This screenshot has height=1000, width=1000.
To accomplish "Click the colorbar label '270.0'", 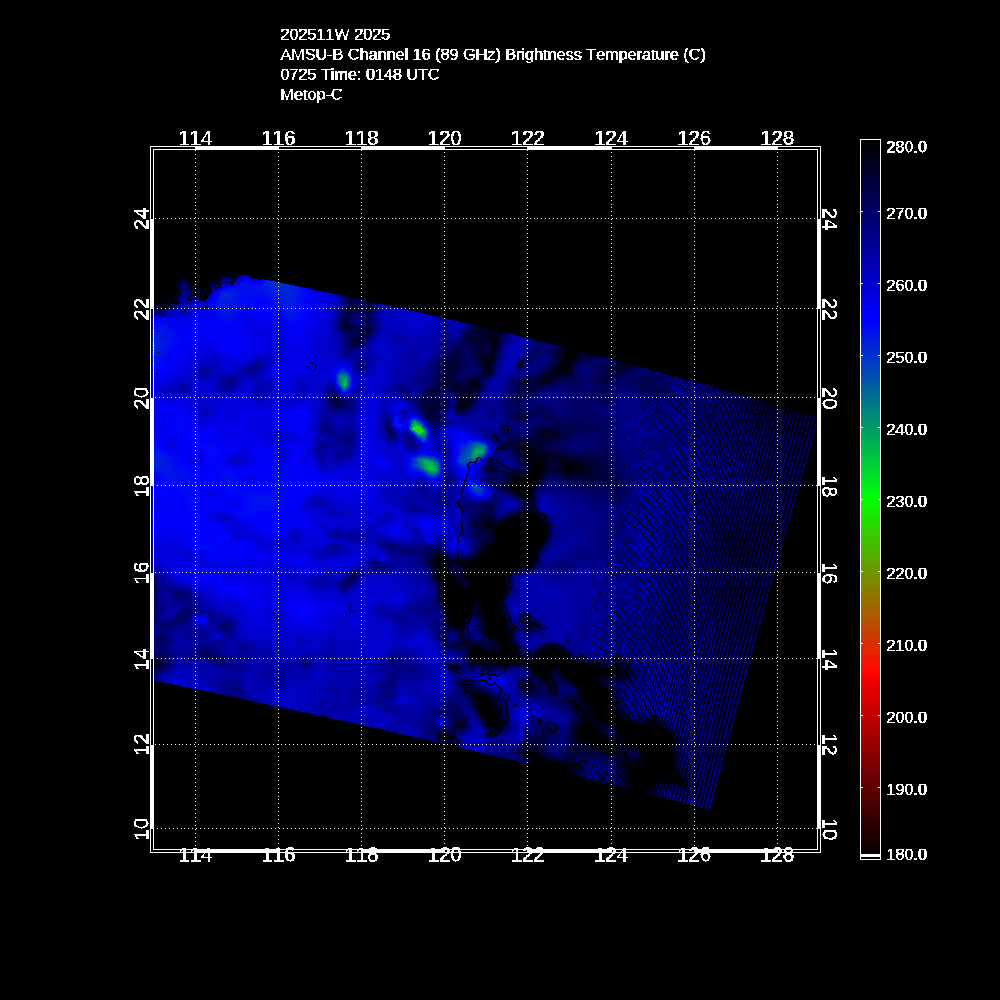I will coord(906,213).
